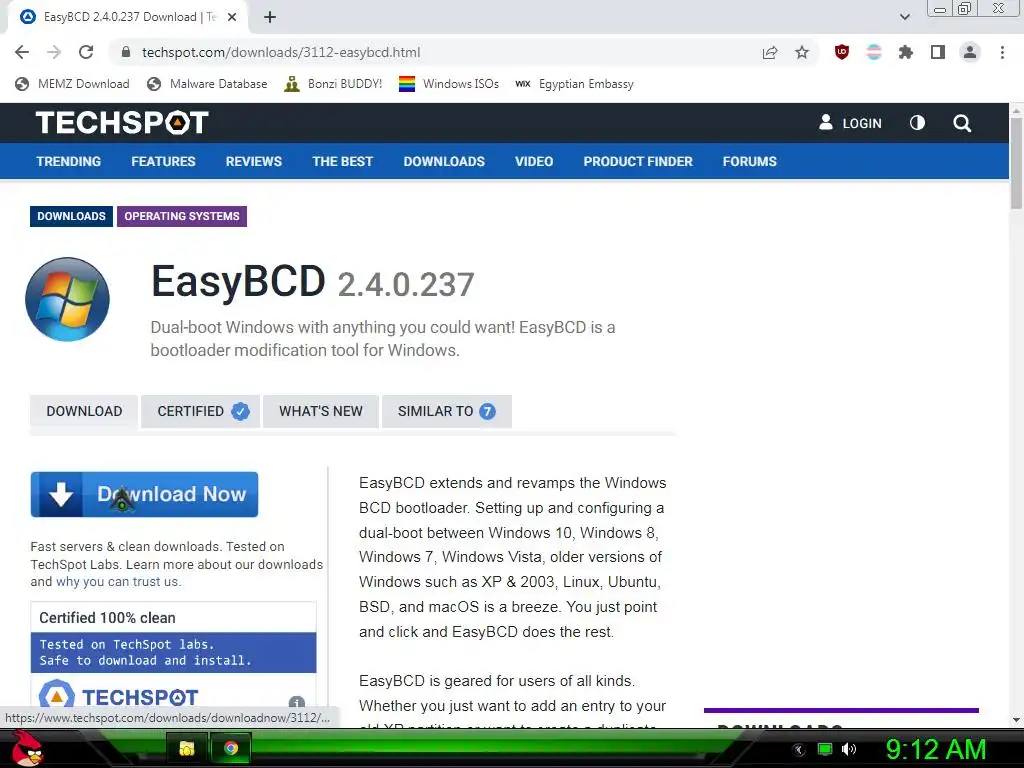Go back to the previous page
The image size is (1024, 768).
click(x=22, y=52)
